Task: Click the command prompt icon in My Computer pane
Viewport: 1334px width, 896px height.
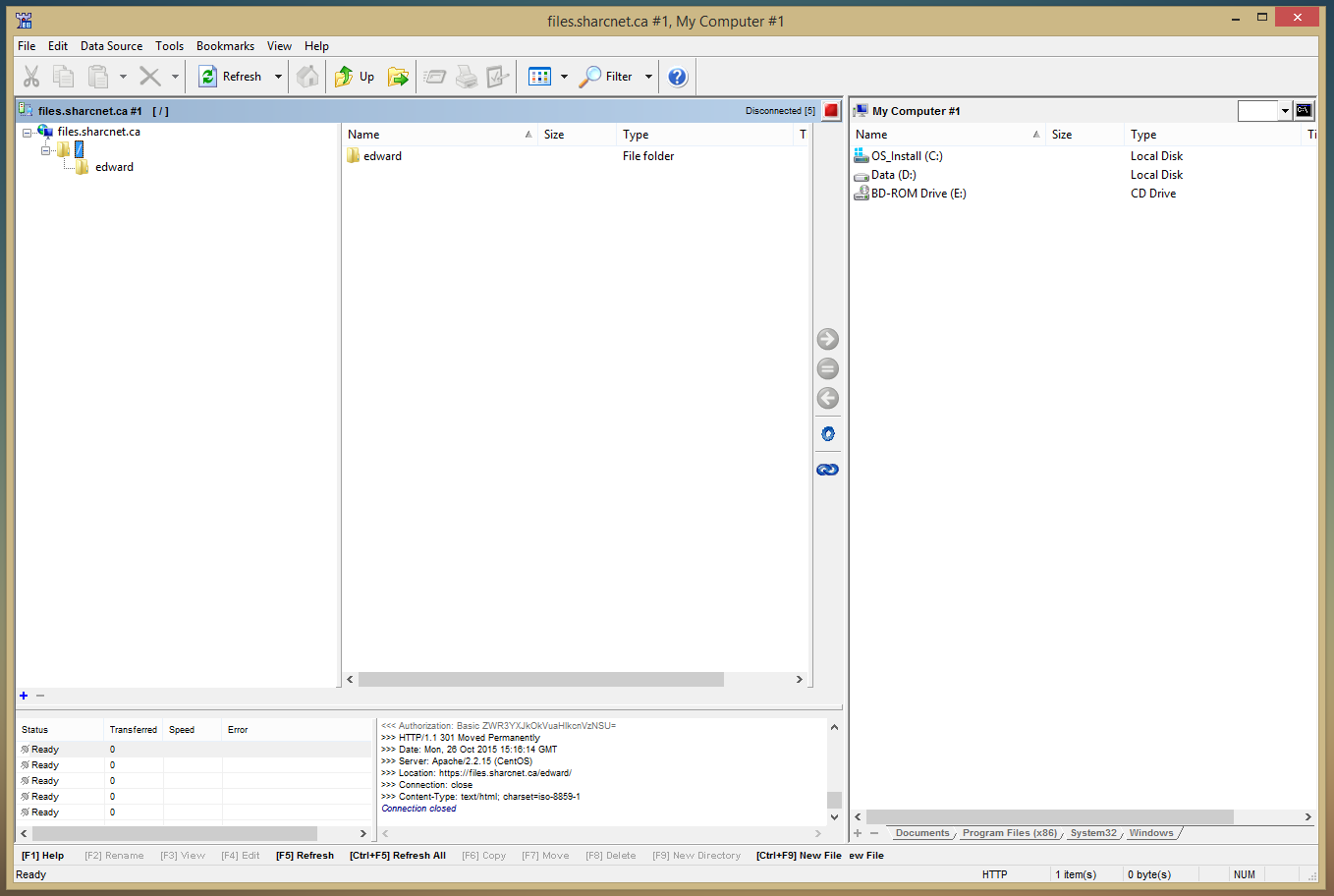Action: pos(1304,111)
